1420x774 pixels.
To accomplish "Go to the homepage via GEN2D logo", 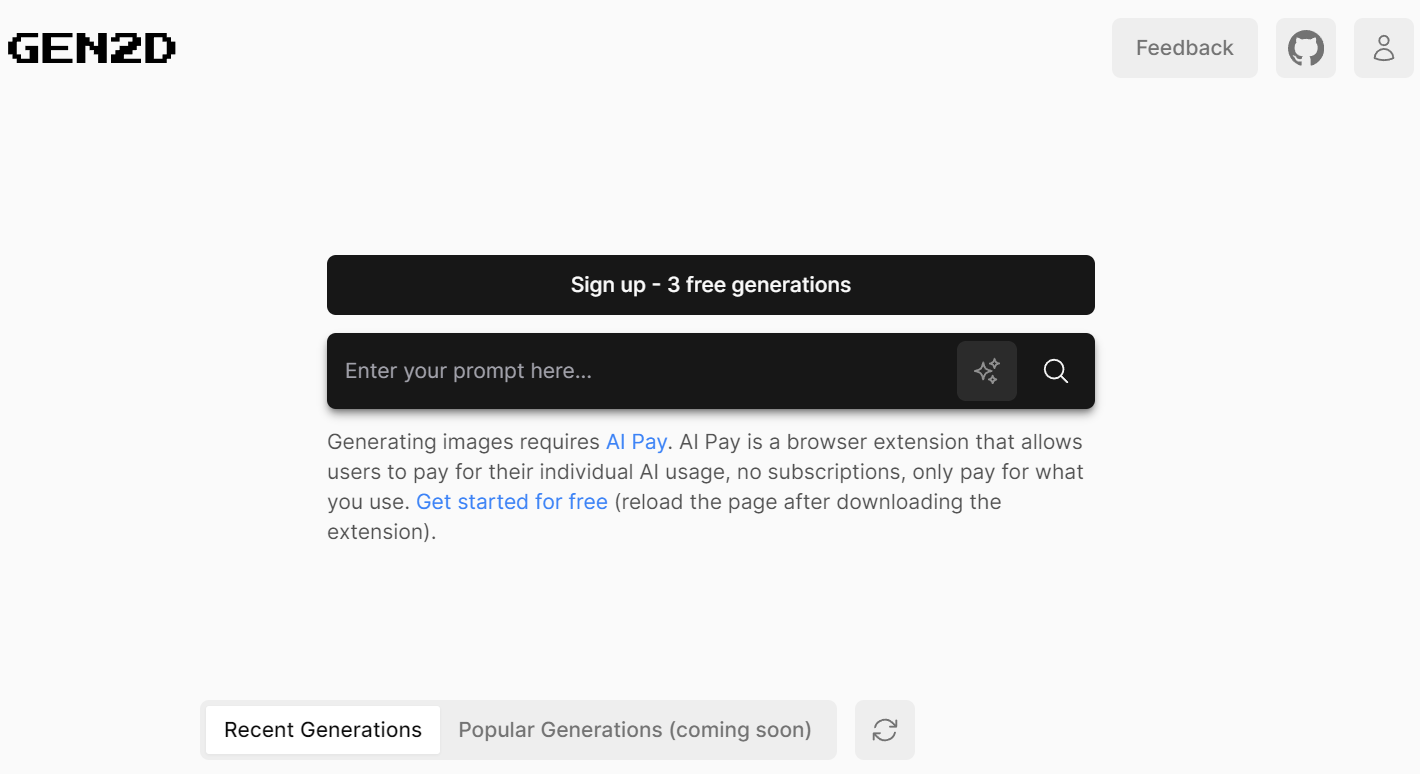I will (92, 48).
